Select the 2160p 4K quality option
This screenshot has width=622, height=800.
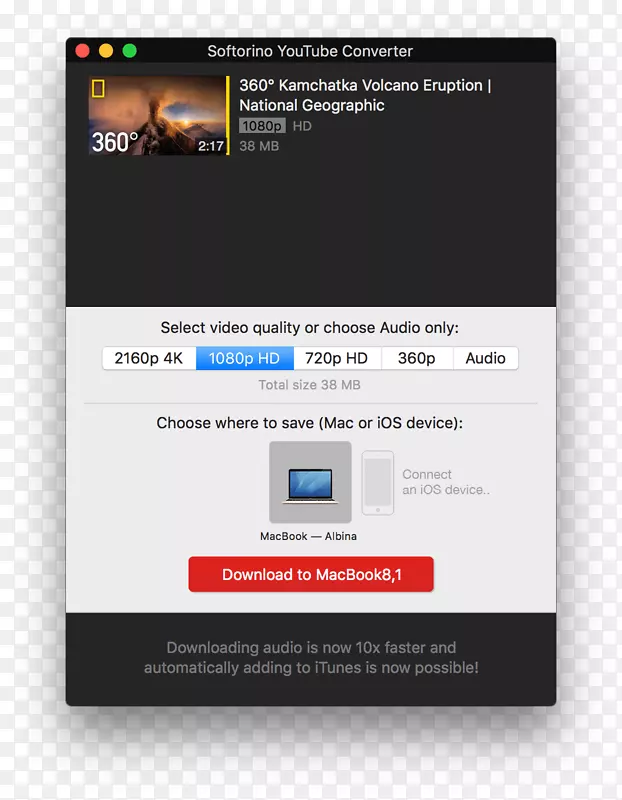(149, 358)
